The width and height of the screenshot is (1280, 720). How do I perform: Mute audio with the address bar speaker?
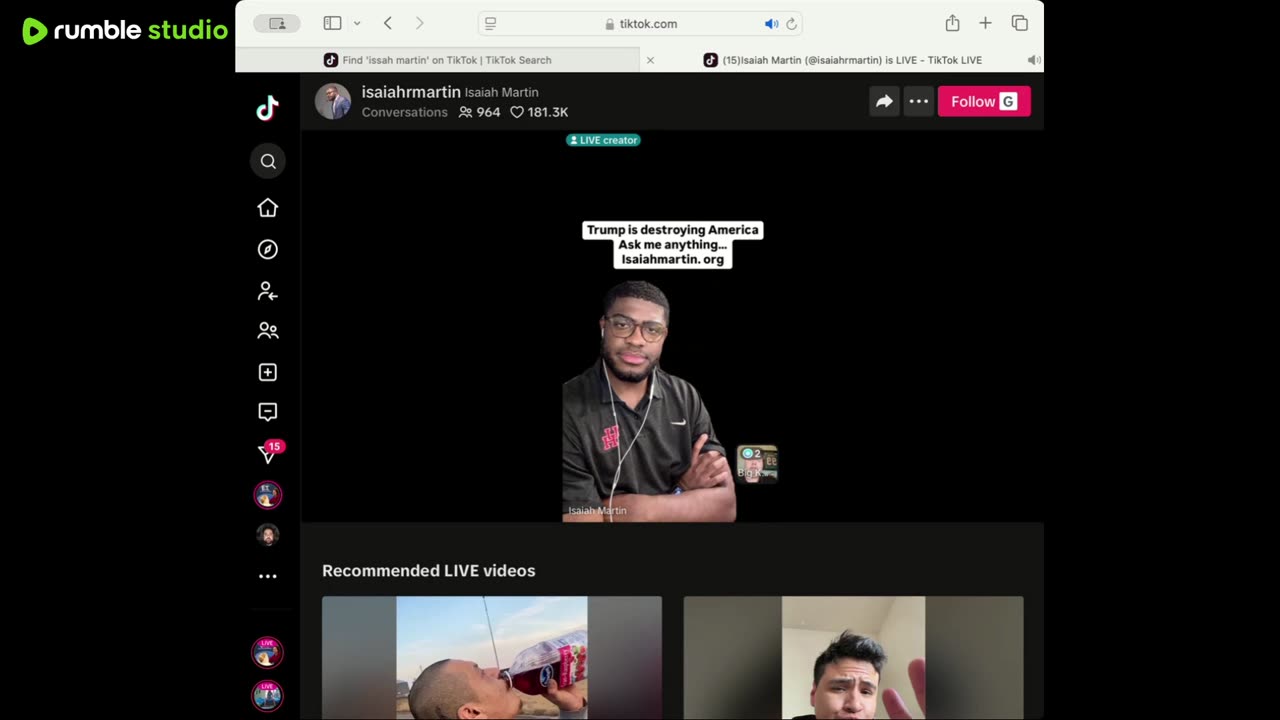pyautogui.click(x=771, y=24)
